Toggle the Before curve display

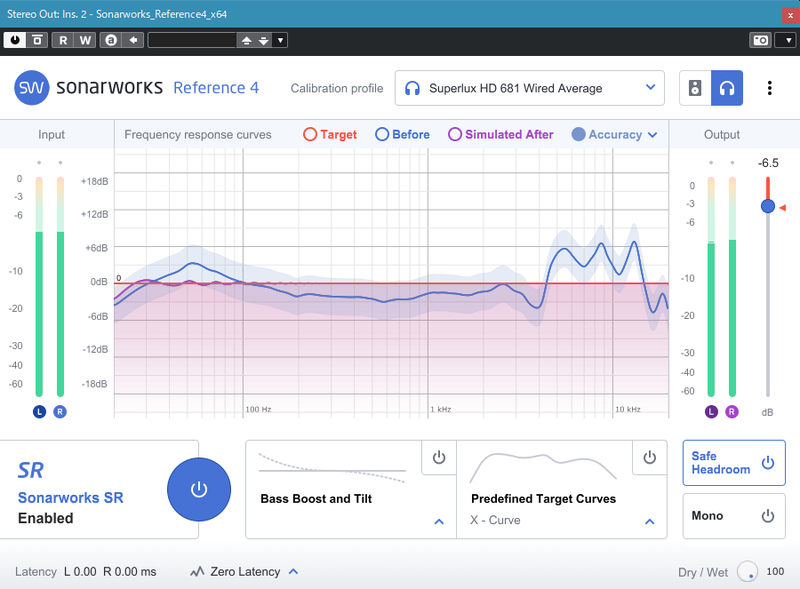[x=403, y=134]
